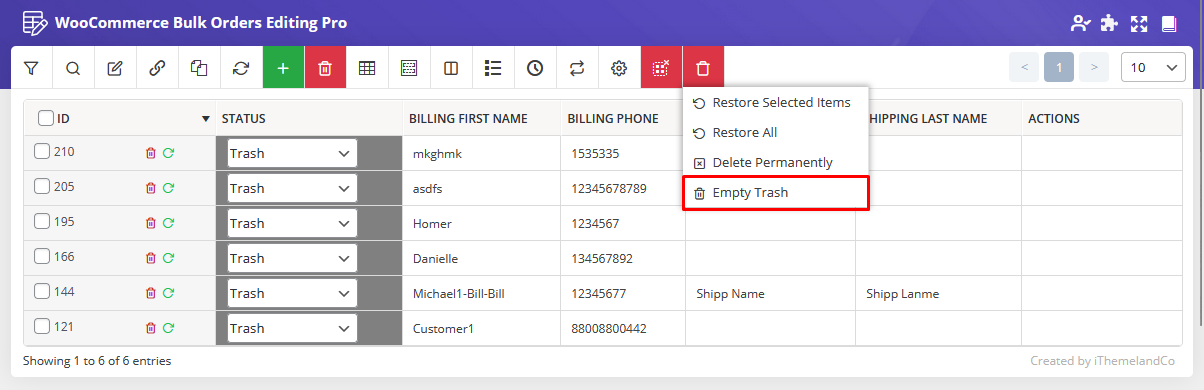
Task: Choose Empty Trash from menu
Action: (x=775, y=193)
